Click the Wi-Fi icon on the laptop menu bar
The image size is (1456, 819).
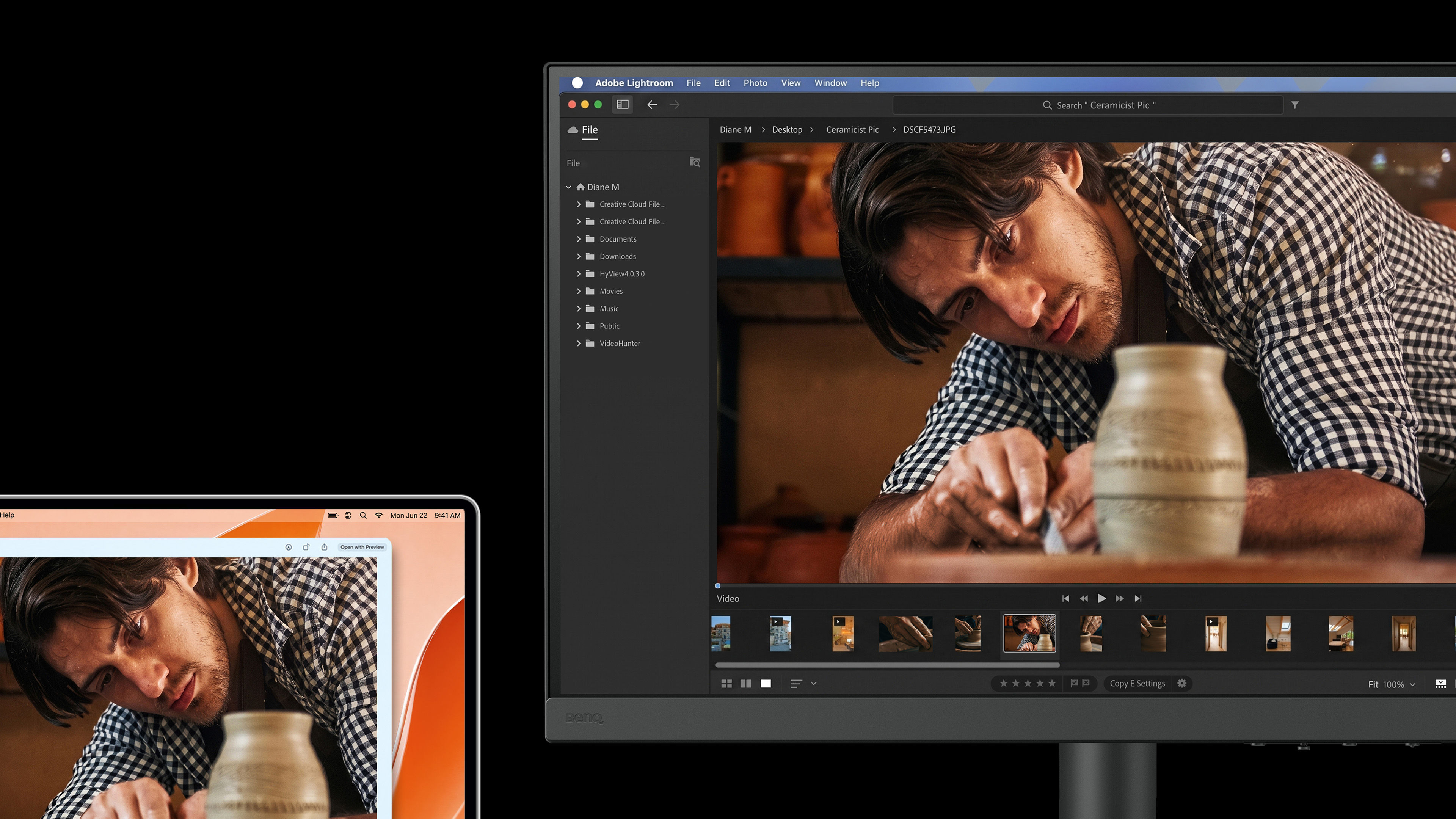click(379, 516)
